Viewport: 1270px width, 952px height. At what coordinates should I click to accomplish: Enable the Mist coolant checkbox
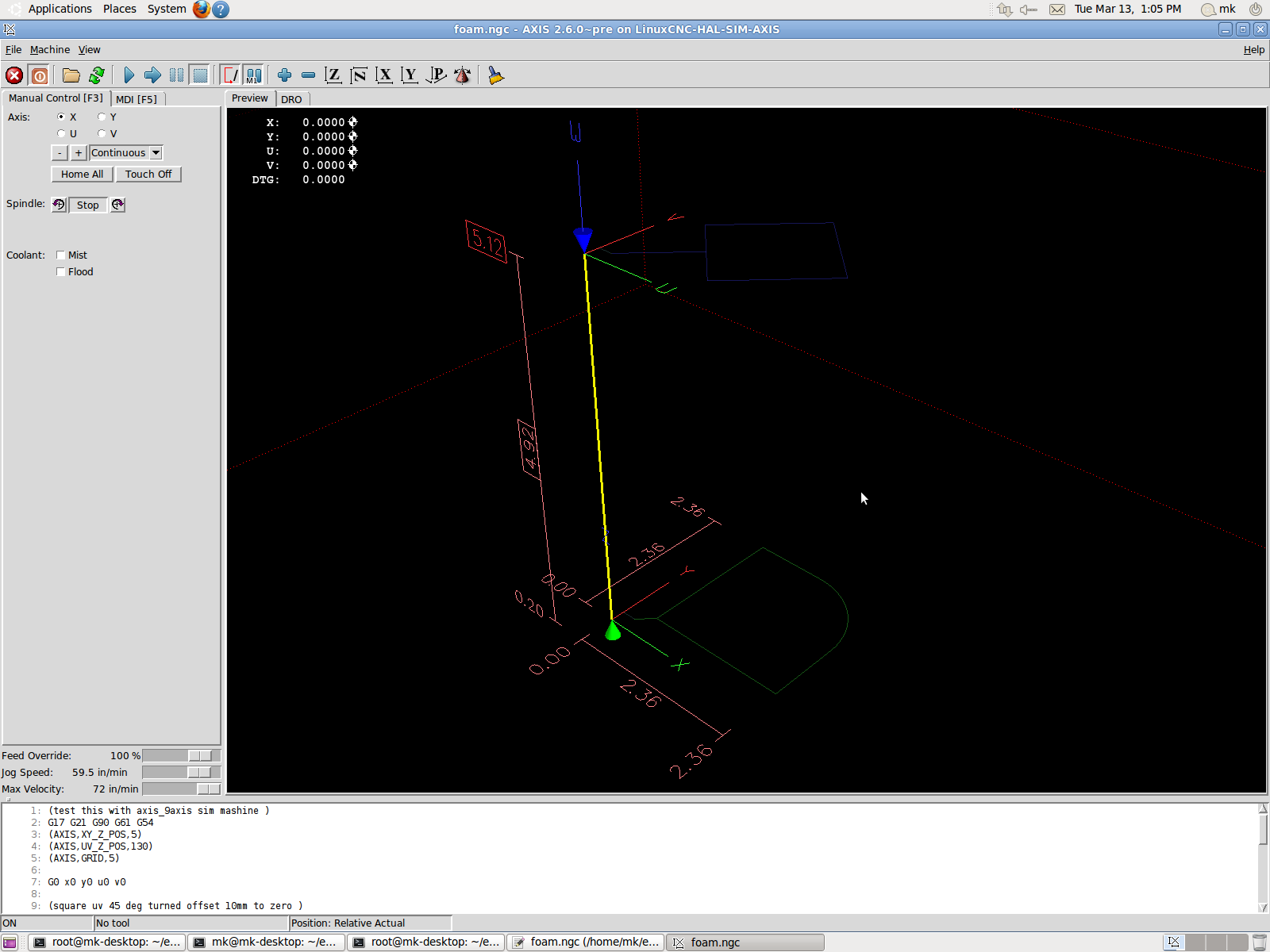[61, 255]
